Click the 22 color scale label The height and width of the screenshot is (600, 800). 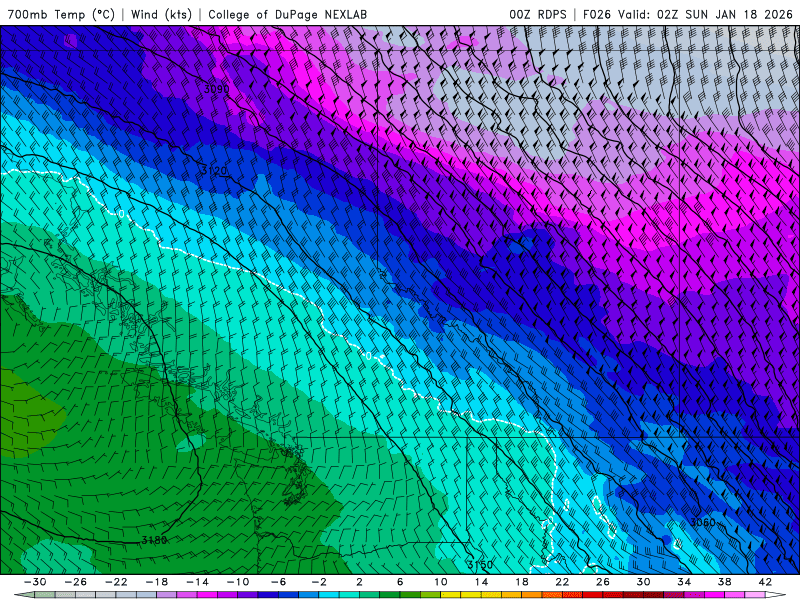(562, 582)
